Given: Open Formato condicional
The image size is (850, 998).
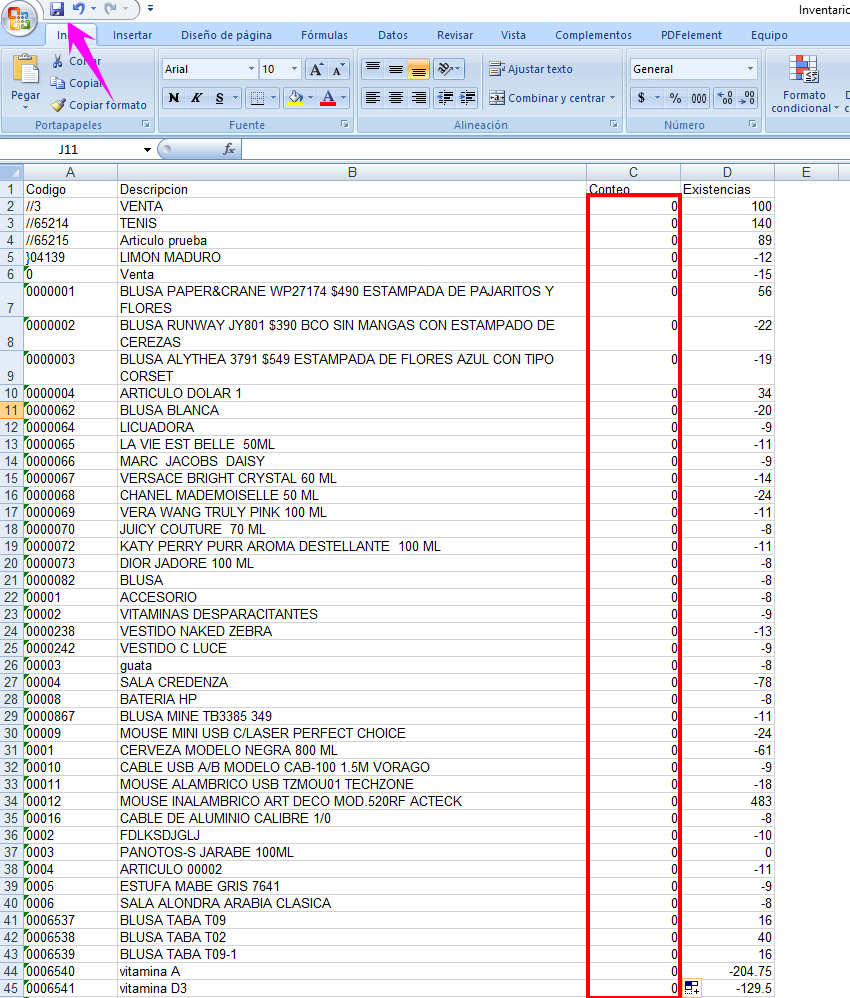Looking at the screenshot, I should 804,84.
